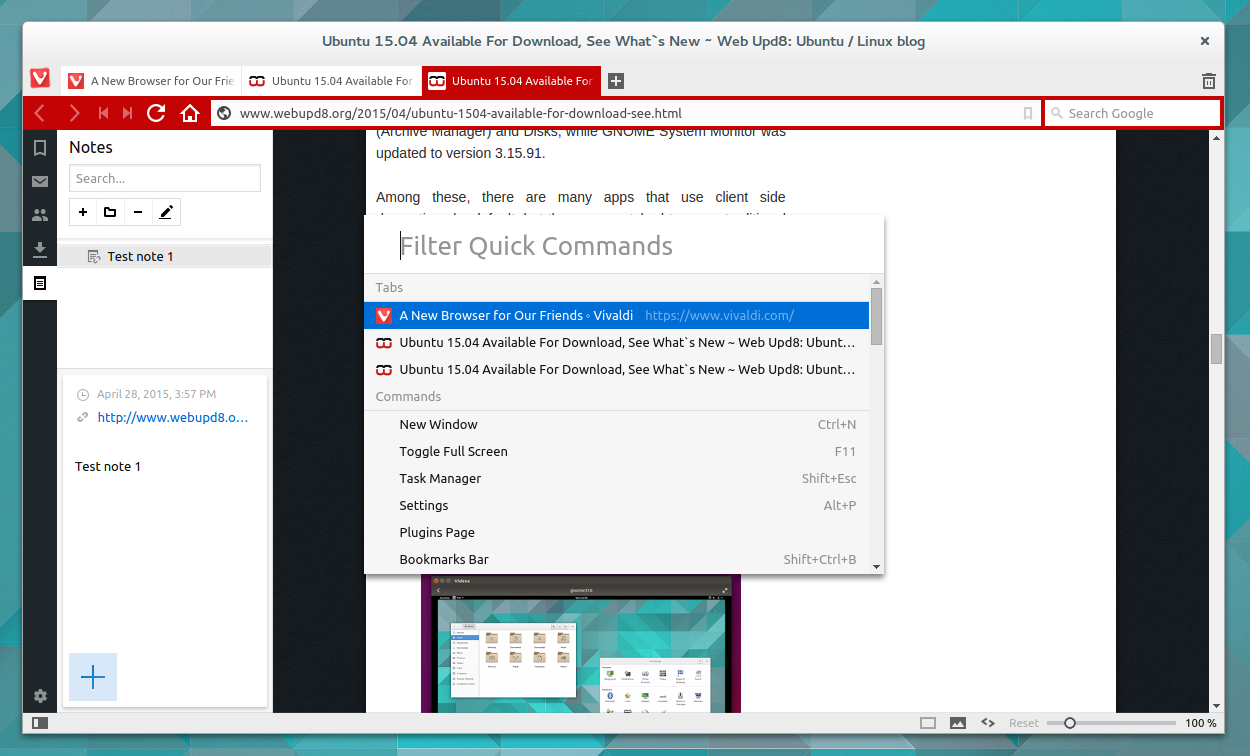
Task: Click the Search Google field
Action: [x=1132, y=113]
